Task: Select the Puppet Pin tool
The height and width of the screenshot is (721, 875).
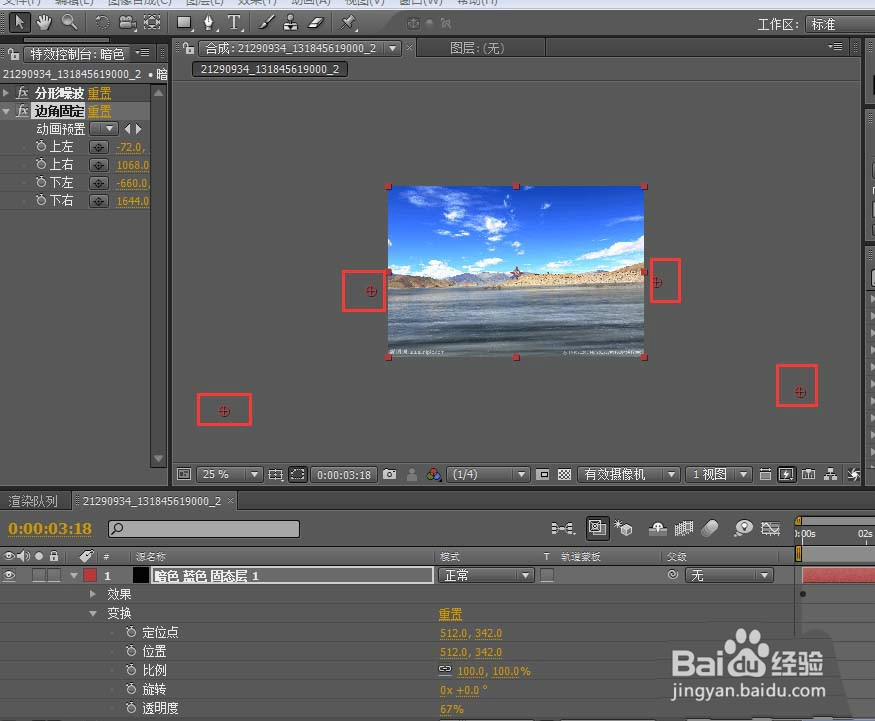Action: (348, 22)
